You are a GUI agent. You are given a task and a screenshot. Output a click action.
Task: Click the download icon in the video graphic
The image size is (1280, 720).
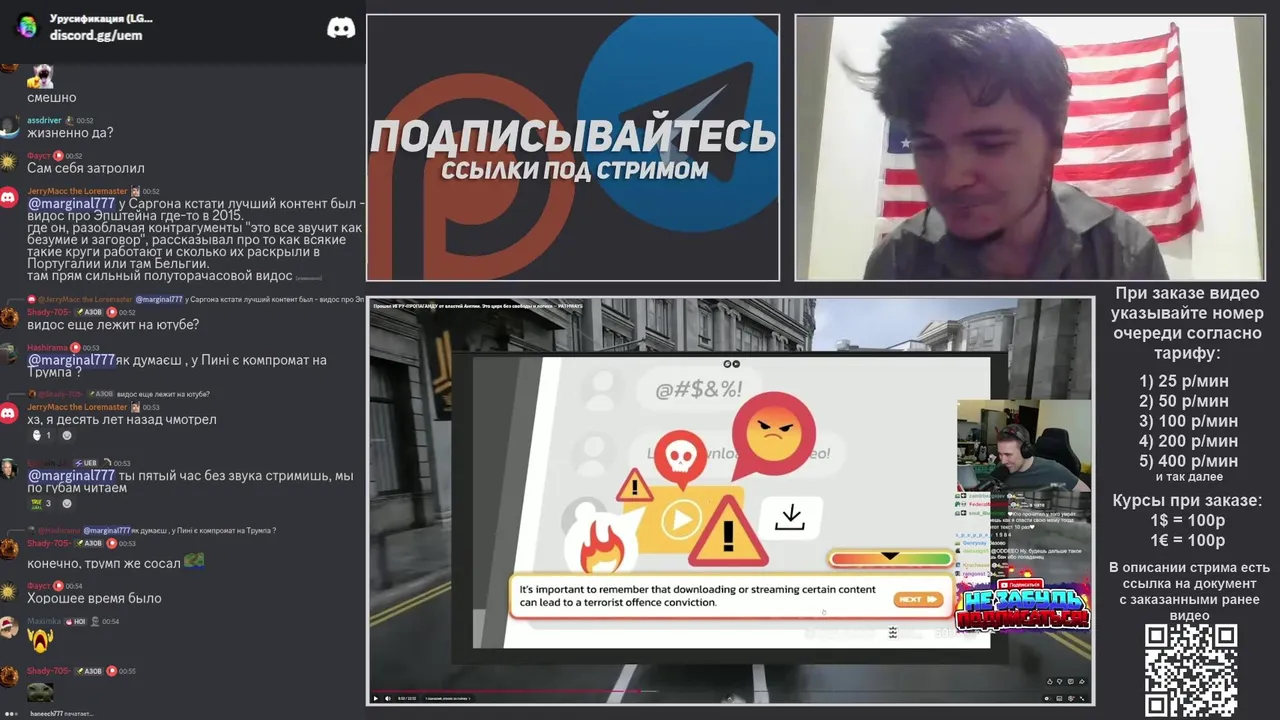pyautogui.click(x=790, y=516)
